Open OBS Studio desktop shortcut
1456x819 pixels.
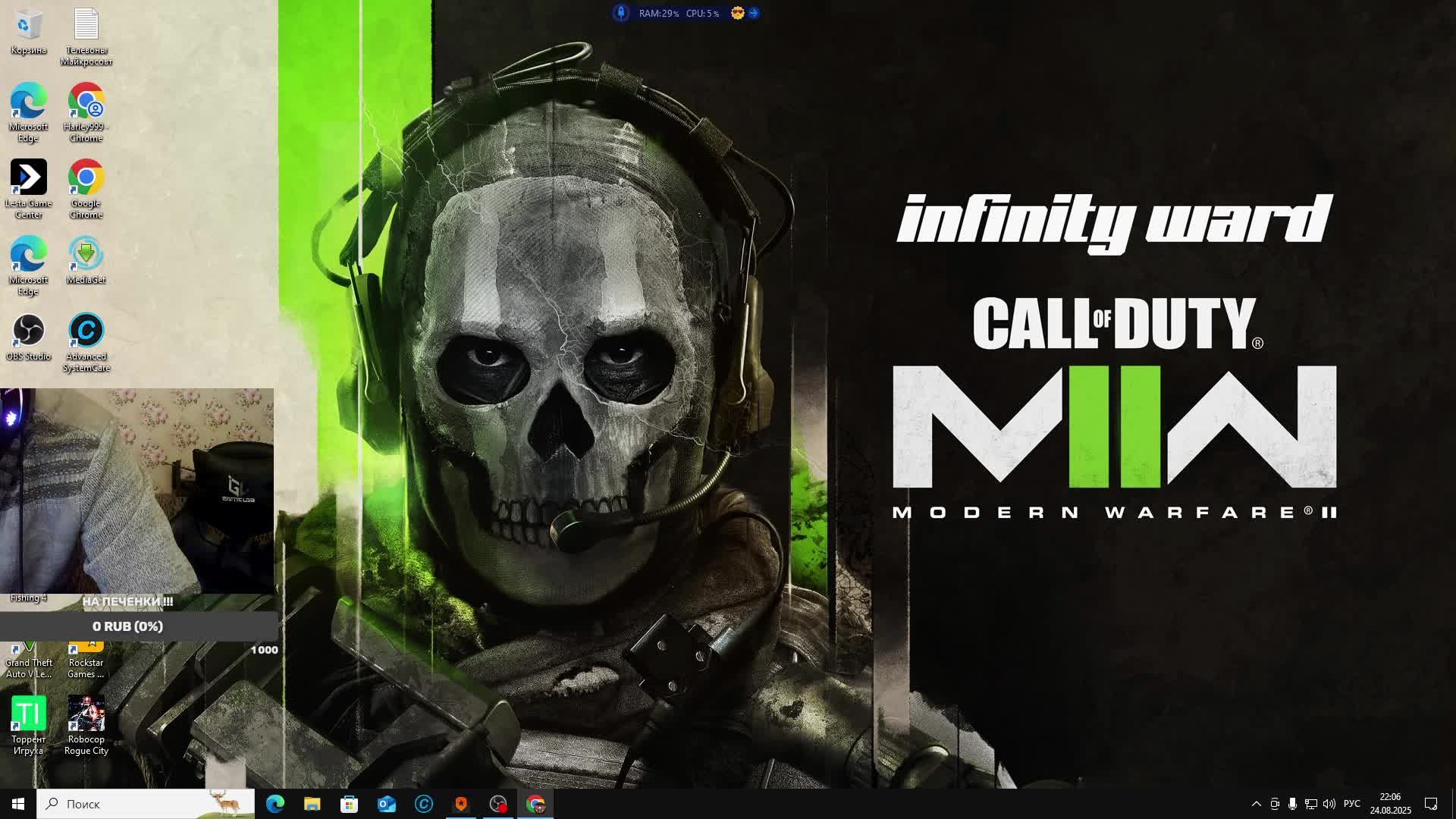point(28,331)
